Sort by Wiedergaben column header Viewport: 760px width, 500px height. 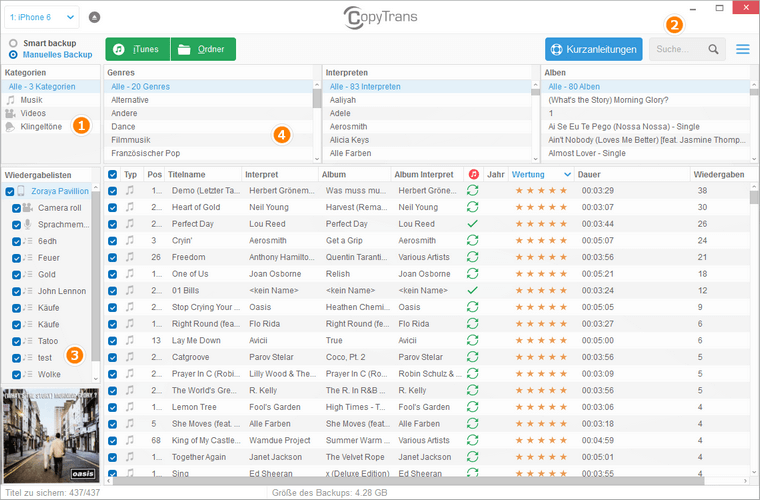pyautogui.click(x=719, y=174)
